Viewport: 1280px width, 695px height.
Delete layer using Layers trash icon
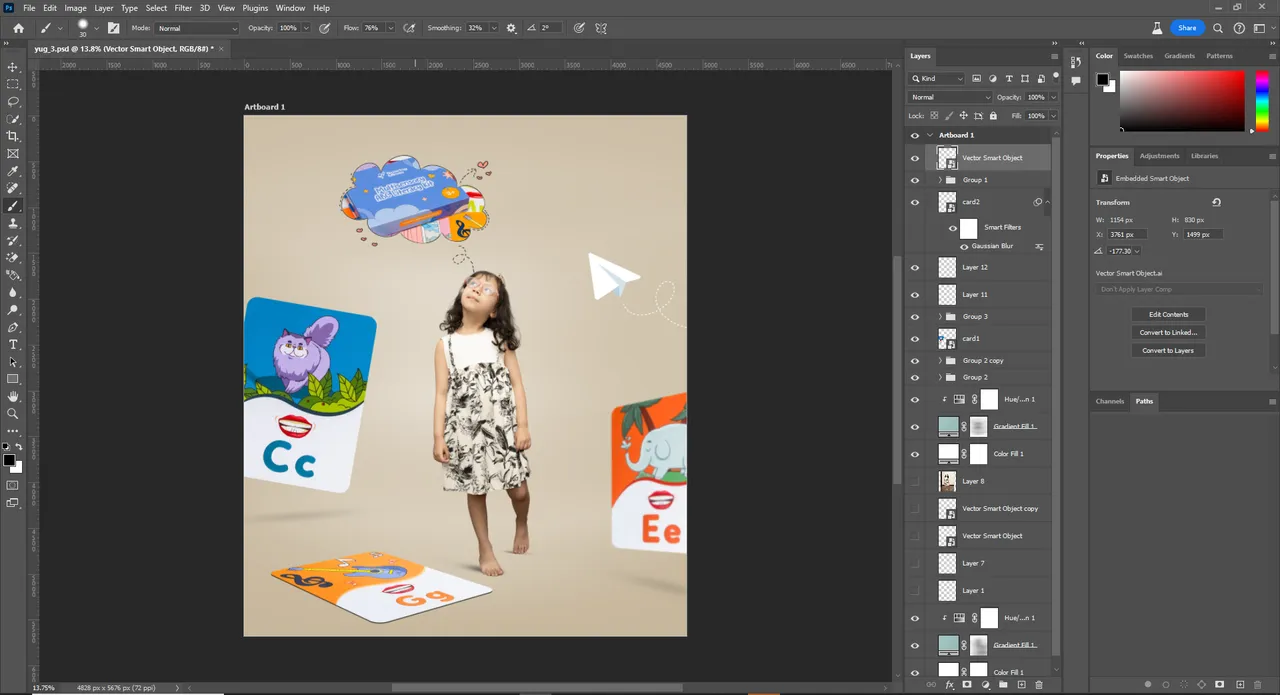pos(1039,685)
